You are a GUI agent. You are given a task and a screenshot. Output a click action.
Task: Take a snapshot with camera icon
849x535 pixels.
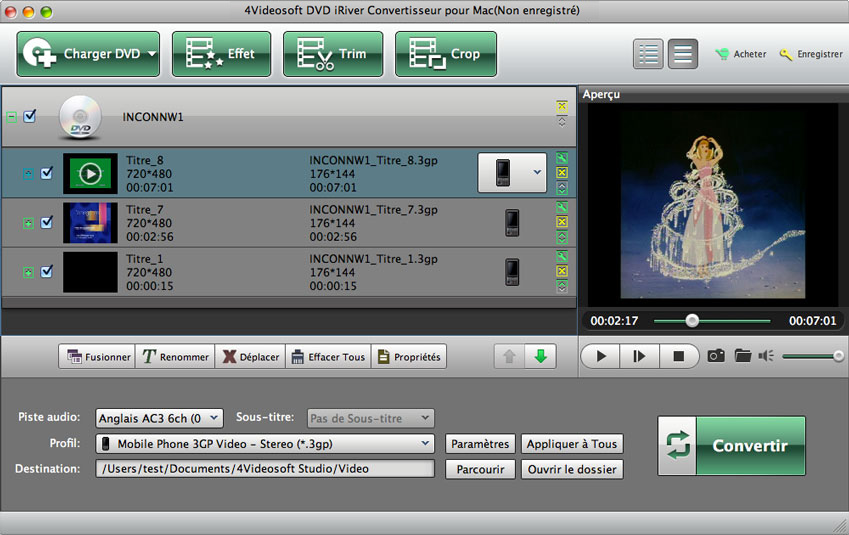point(716,356)
